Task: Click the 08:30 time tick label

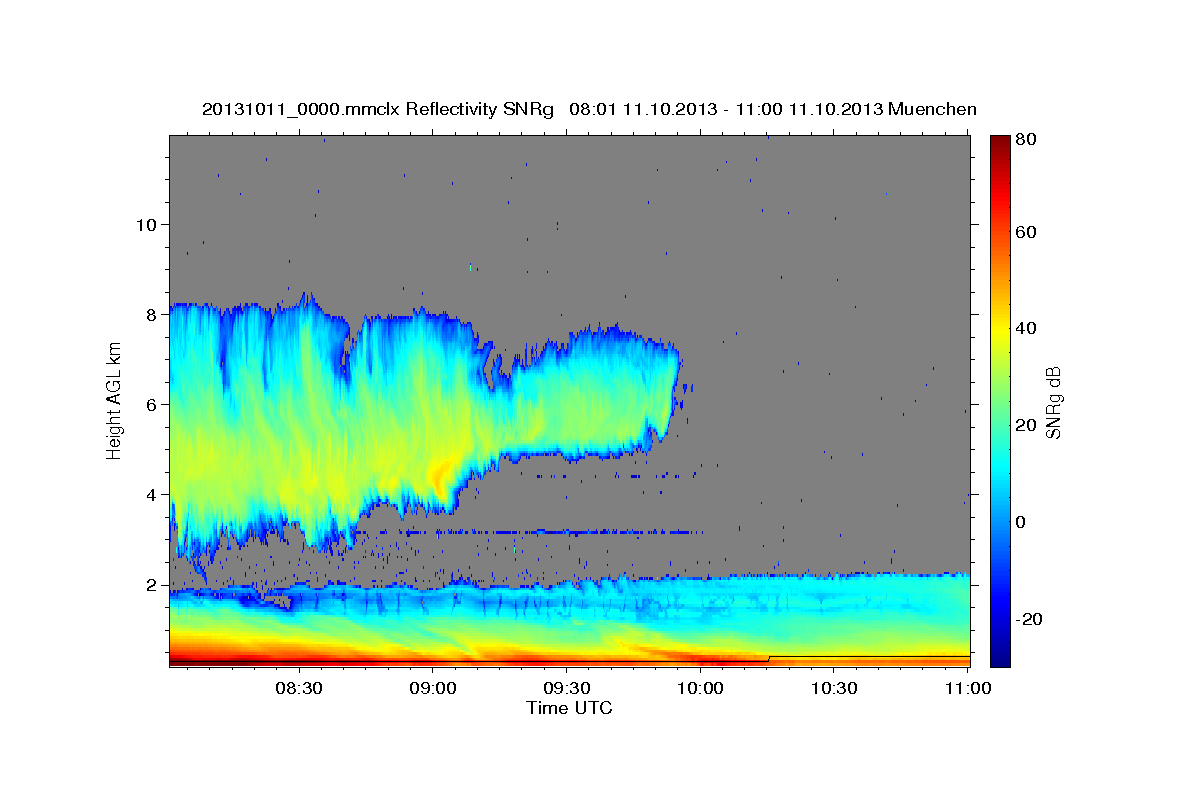Action: (x=299, y=688)
